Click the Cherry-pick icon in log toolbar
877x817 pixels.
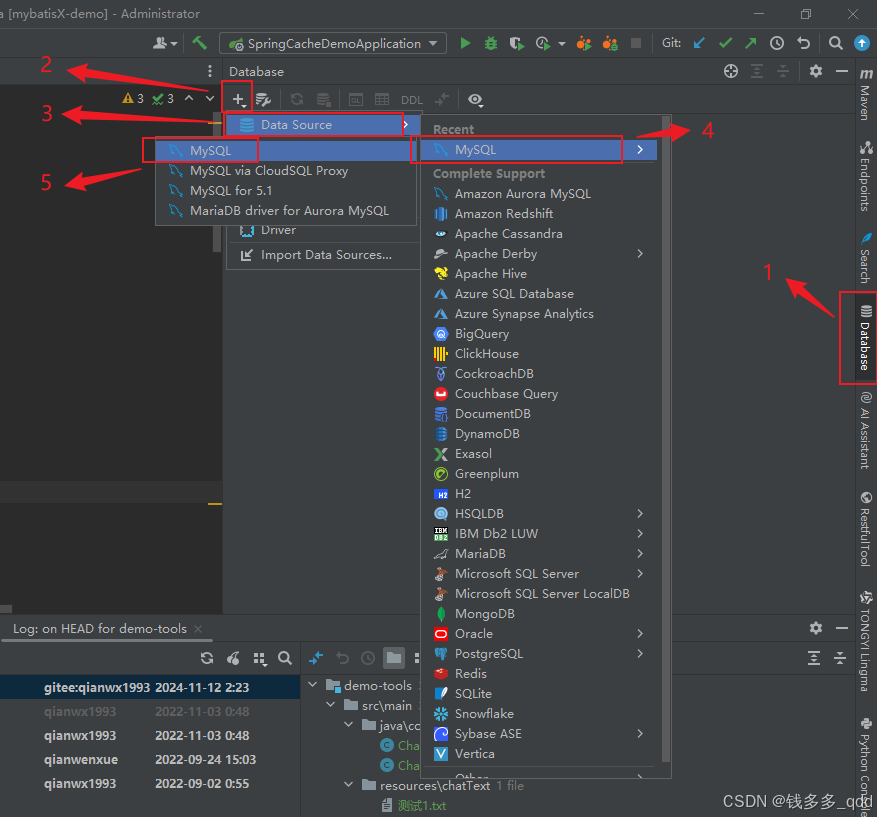click(233, 658)
